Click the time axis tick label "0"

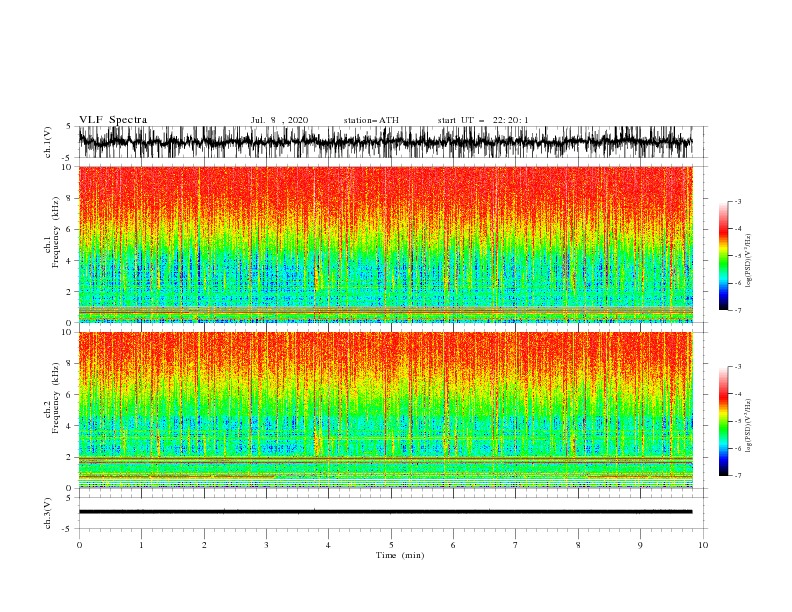tap(79, 545)
